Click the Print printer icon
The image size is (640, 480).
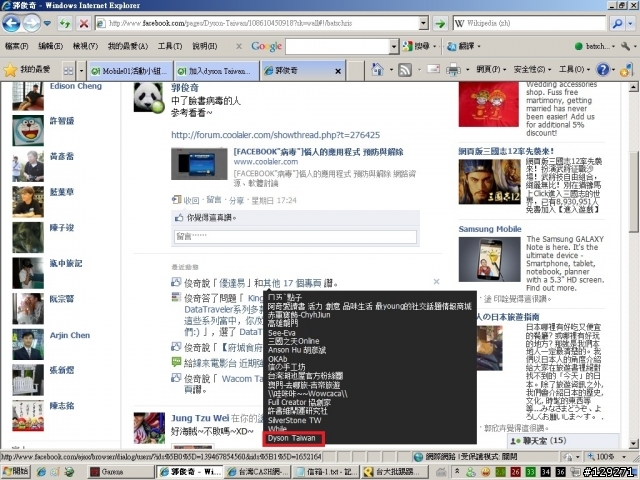(x=453, y=70)
